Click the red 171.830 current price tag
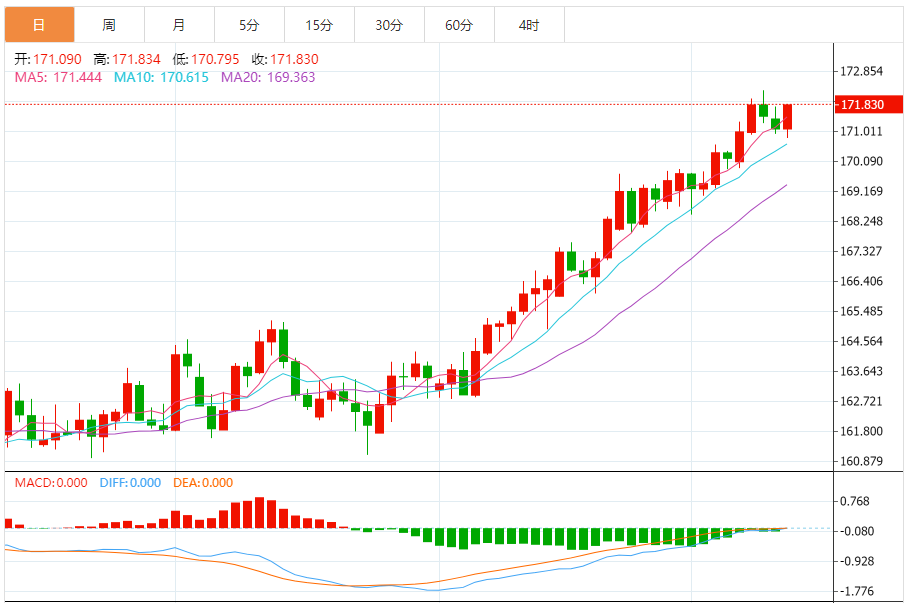 point(869,104)
